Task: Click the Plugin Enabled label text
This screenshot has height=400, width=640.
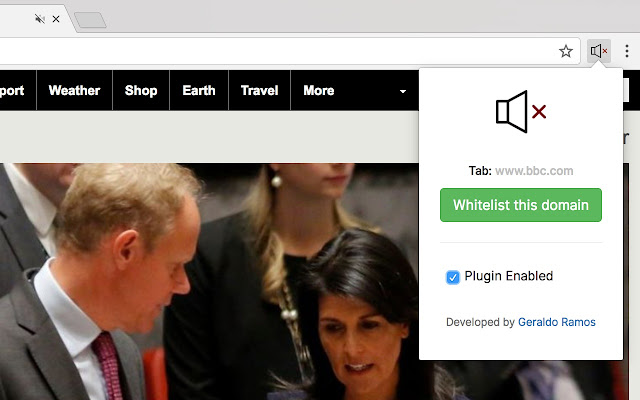Action: click(509, 276)
